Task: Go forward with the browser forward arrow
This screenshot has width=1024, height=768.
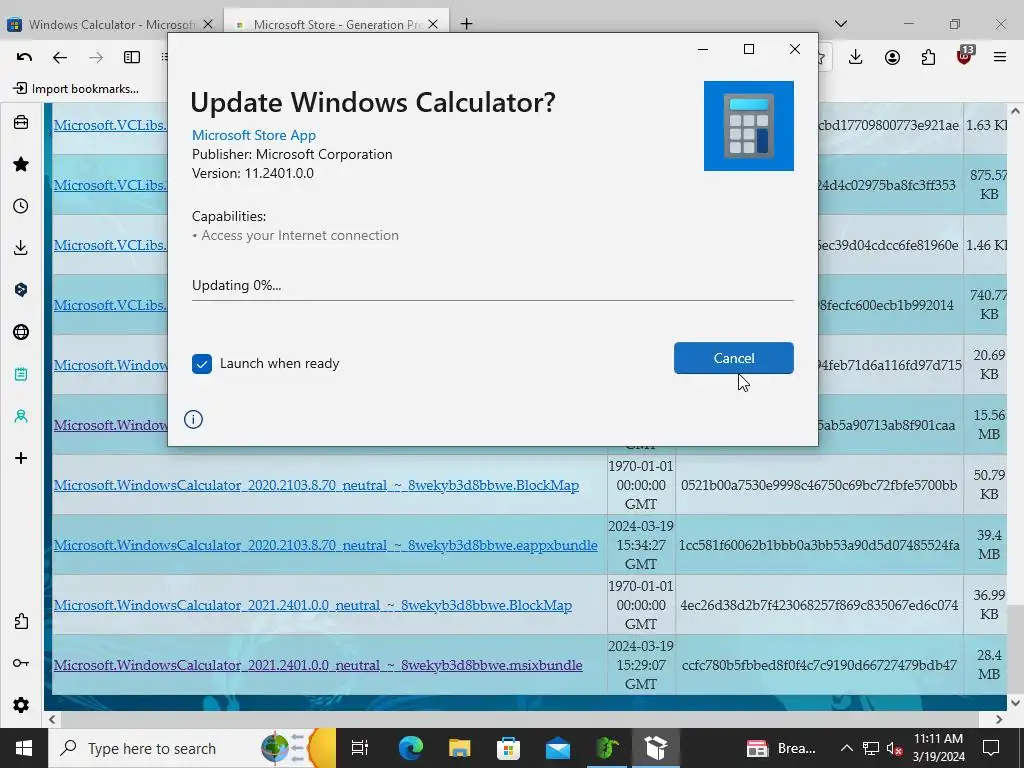Action: (x=96, y=57)
